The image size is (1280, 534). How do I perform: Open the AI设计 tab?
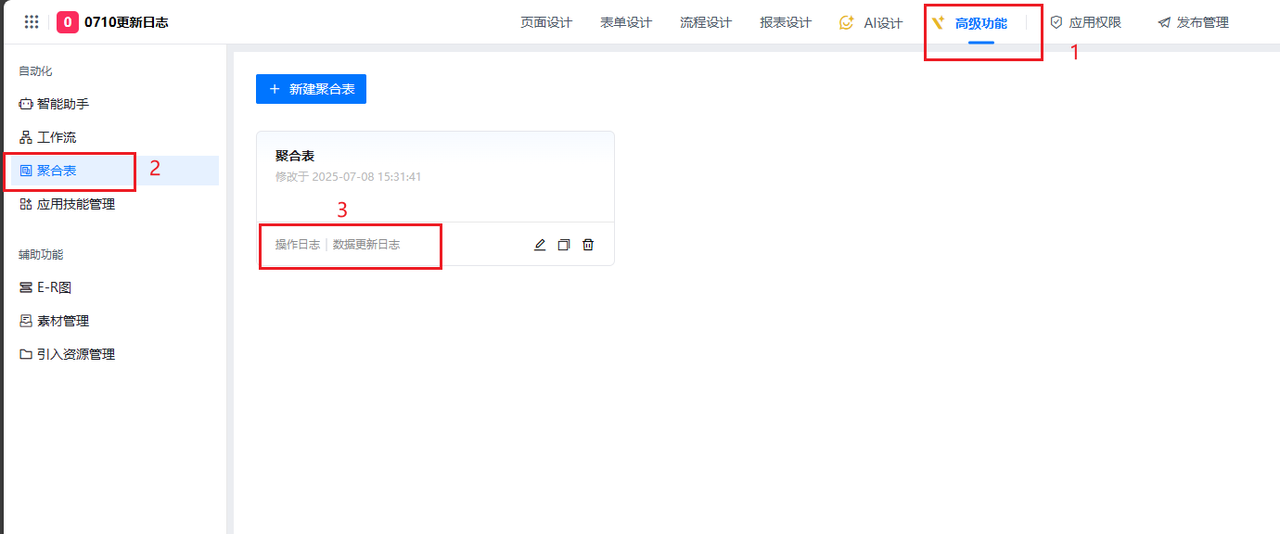871,22
